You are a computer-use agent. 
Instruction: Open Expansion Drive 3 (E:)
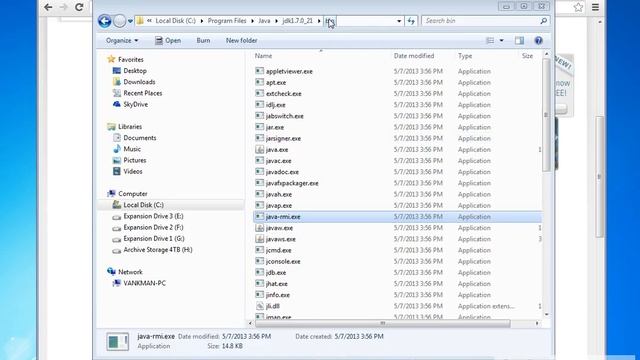click(x=153, y=216)
